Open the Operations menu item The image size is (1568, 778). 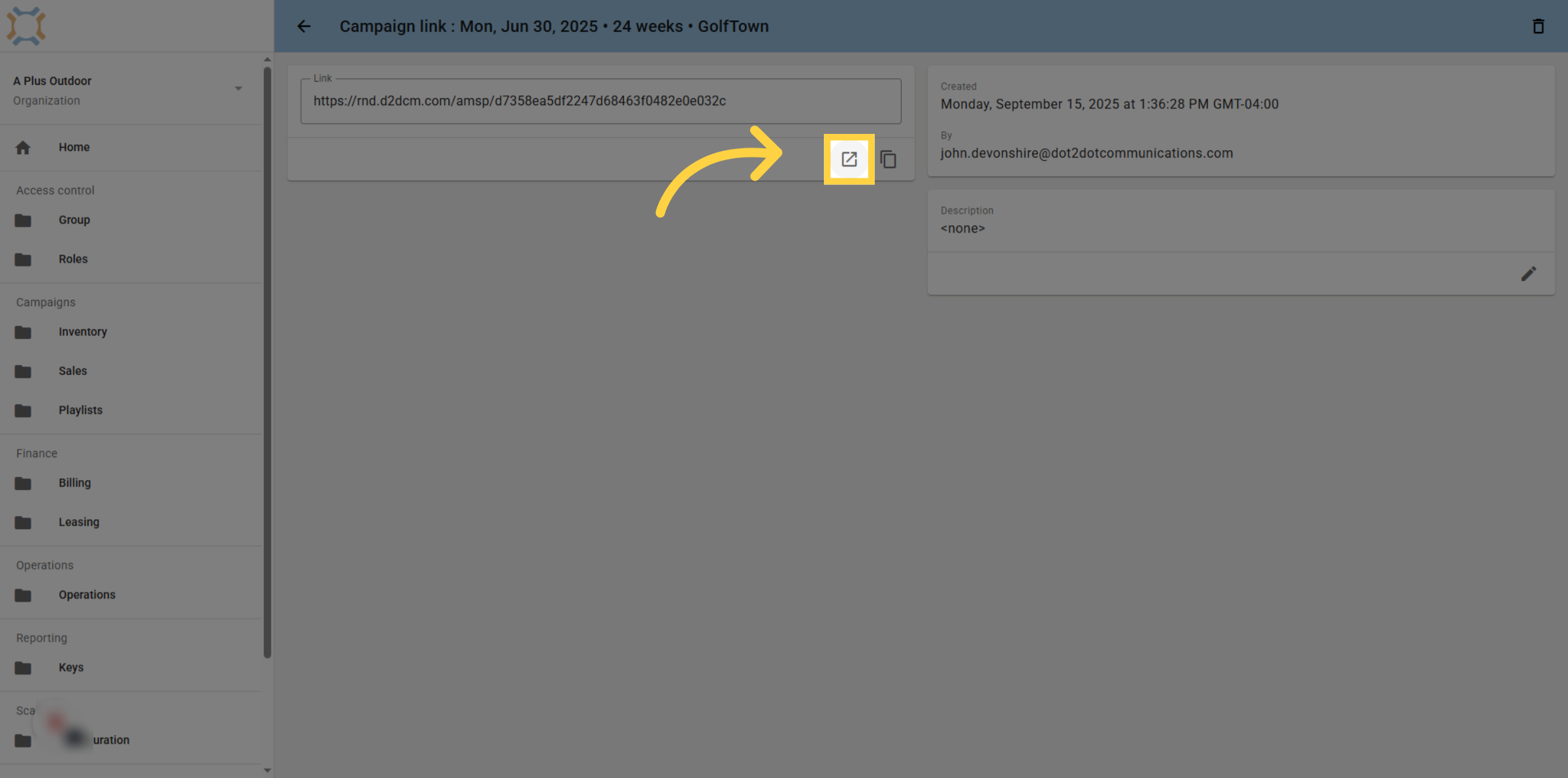pyautogui.click(x=131, y=595)
